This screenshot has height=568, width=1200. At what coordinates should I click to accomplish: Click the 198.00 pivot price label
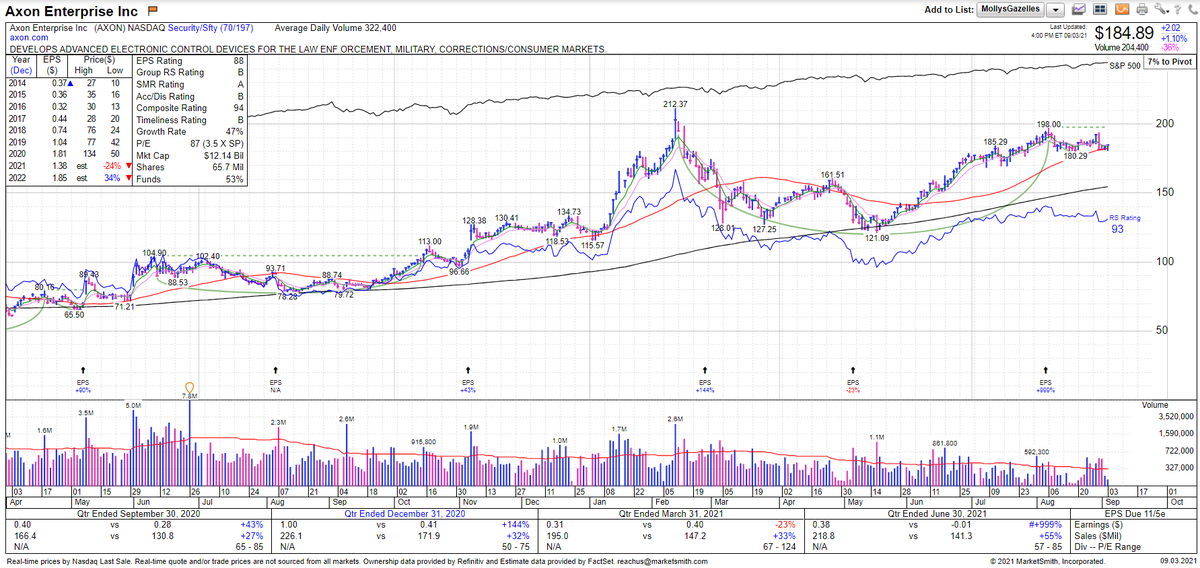pyautogui.click(x=1049, y=124)
